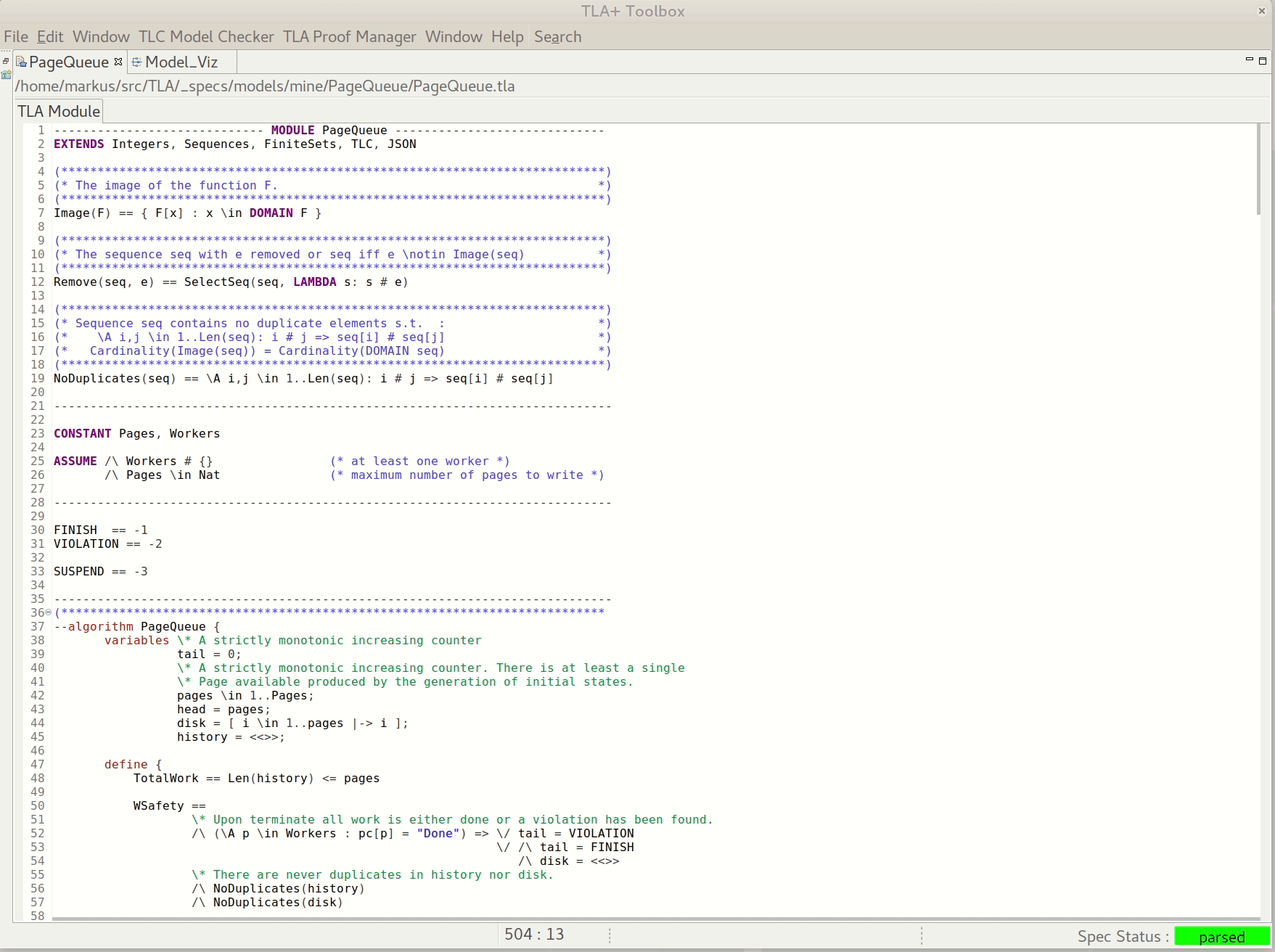Screen dimensions: 1275x952
Task: Click the VIOLATION == -2 definition
Action: (108, 544)
